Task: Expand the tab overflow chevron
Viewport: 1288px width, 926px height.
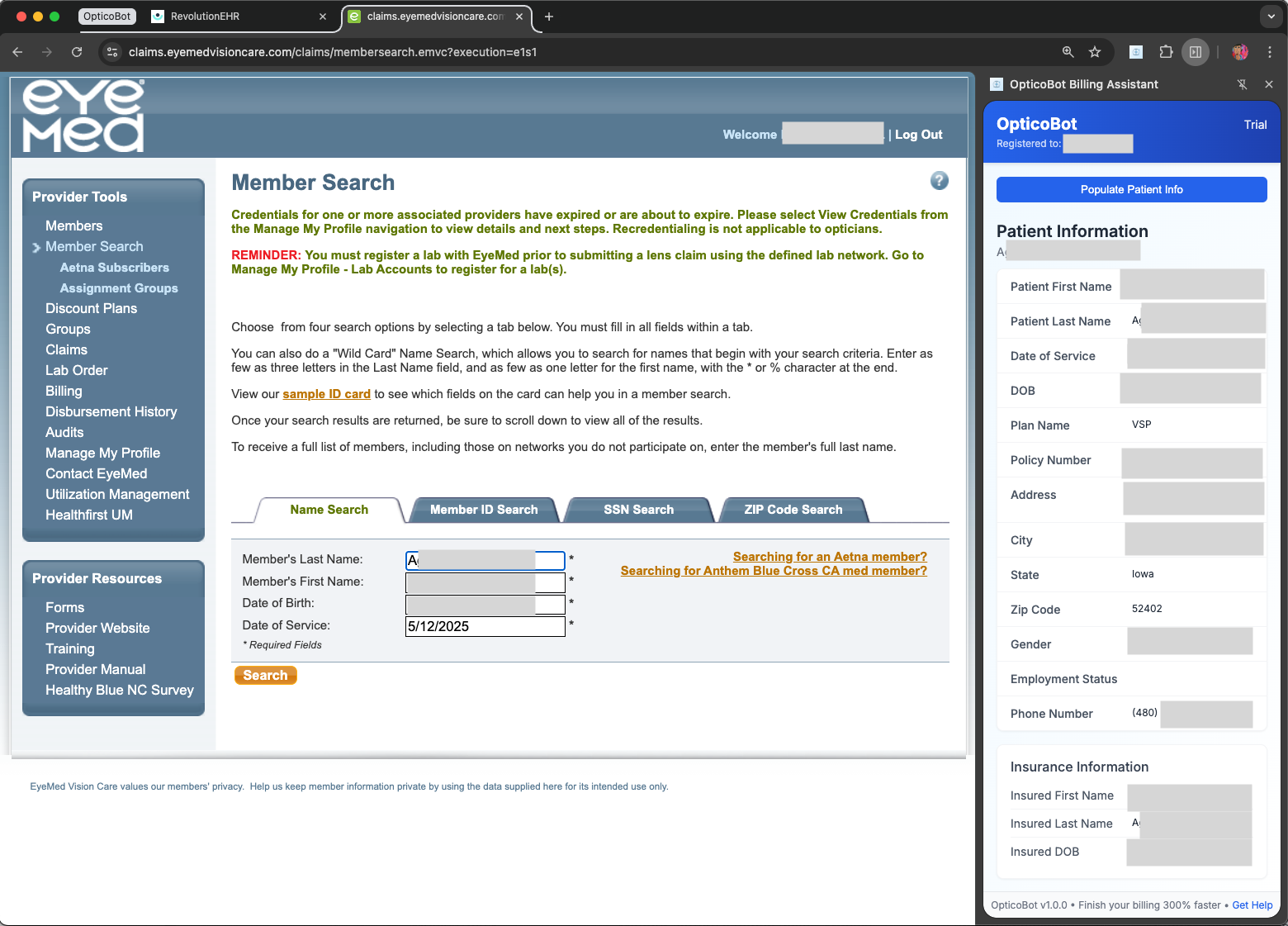Action: point(1271,17)
